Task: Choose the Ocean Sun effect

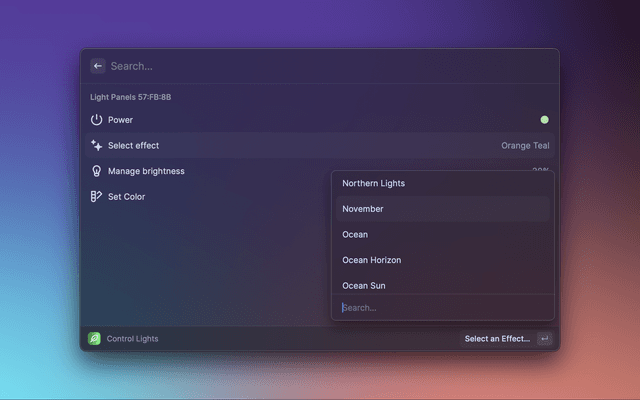Action: (x=364, y=286)
